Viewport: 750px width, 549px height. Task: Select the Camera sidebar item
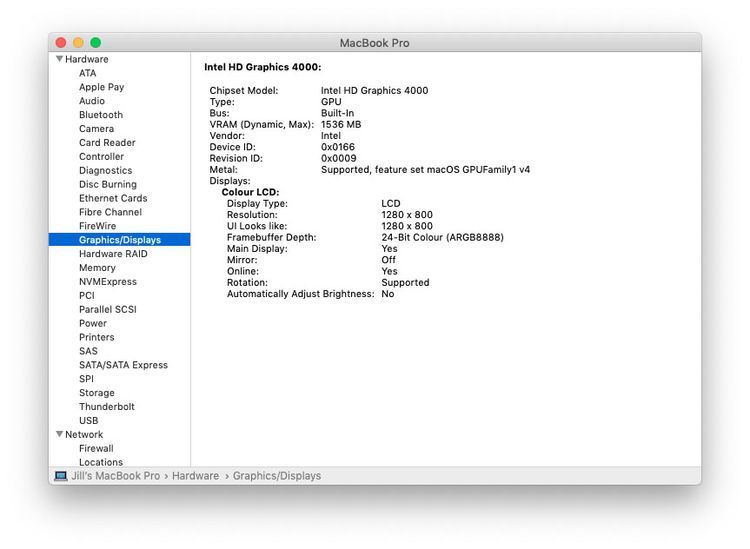[96, 129]
